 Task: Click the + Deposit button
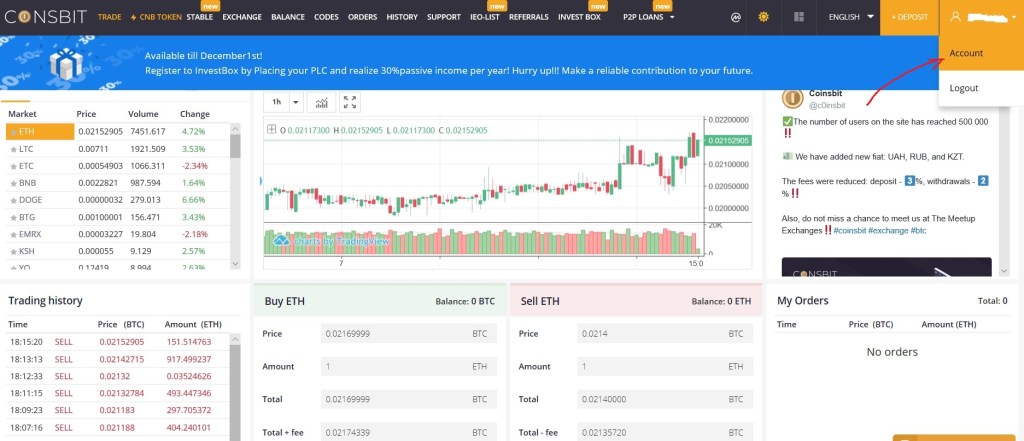pos(909,17)
